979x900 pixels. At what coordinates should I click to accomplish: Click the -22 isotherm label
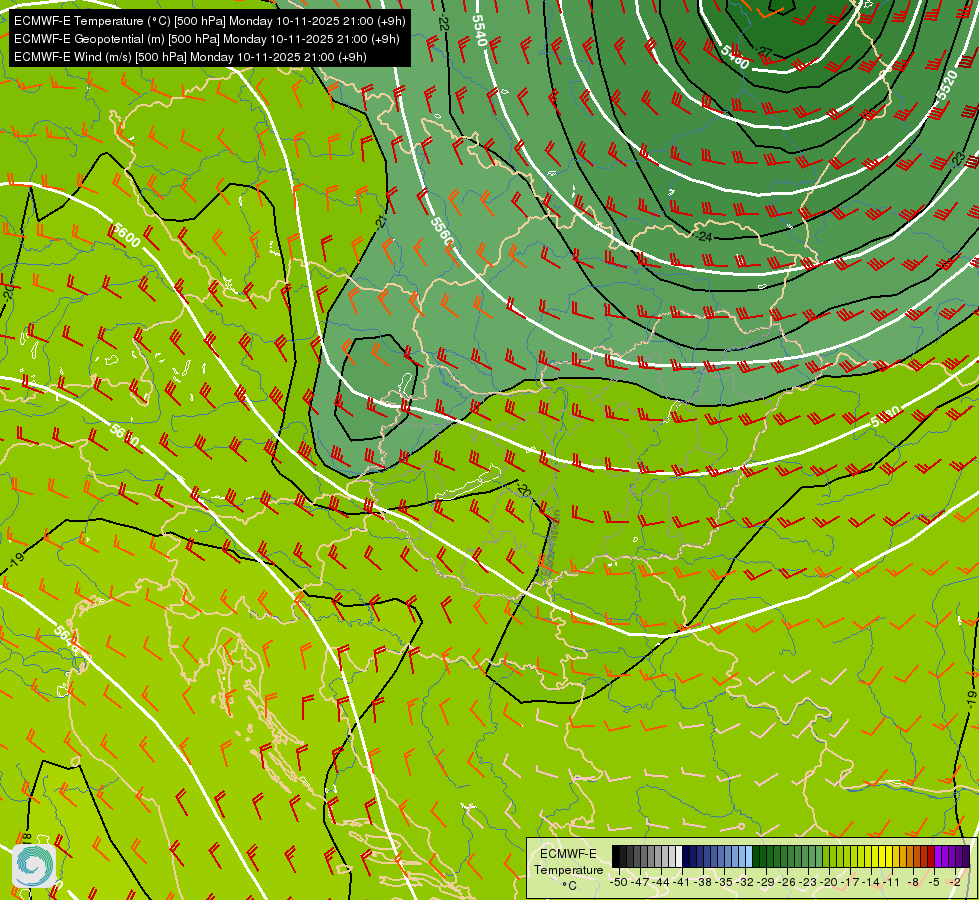coord(443,22)
